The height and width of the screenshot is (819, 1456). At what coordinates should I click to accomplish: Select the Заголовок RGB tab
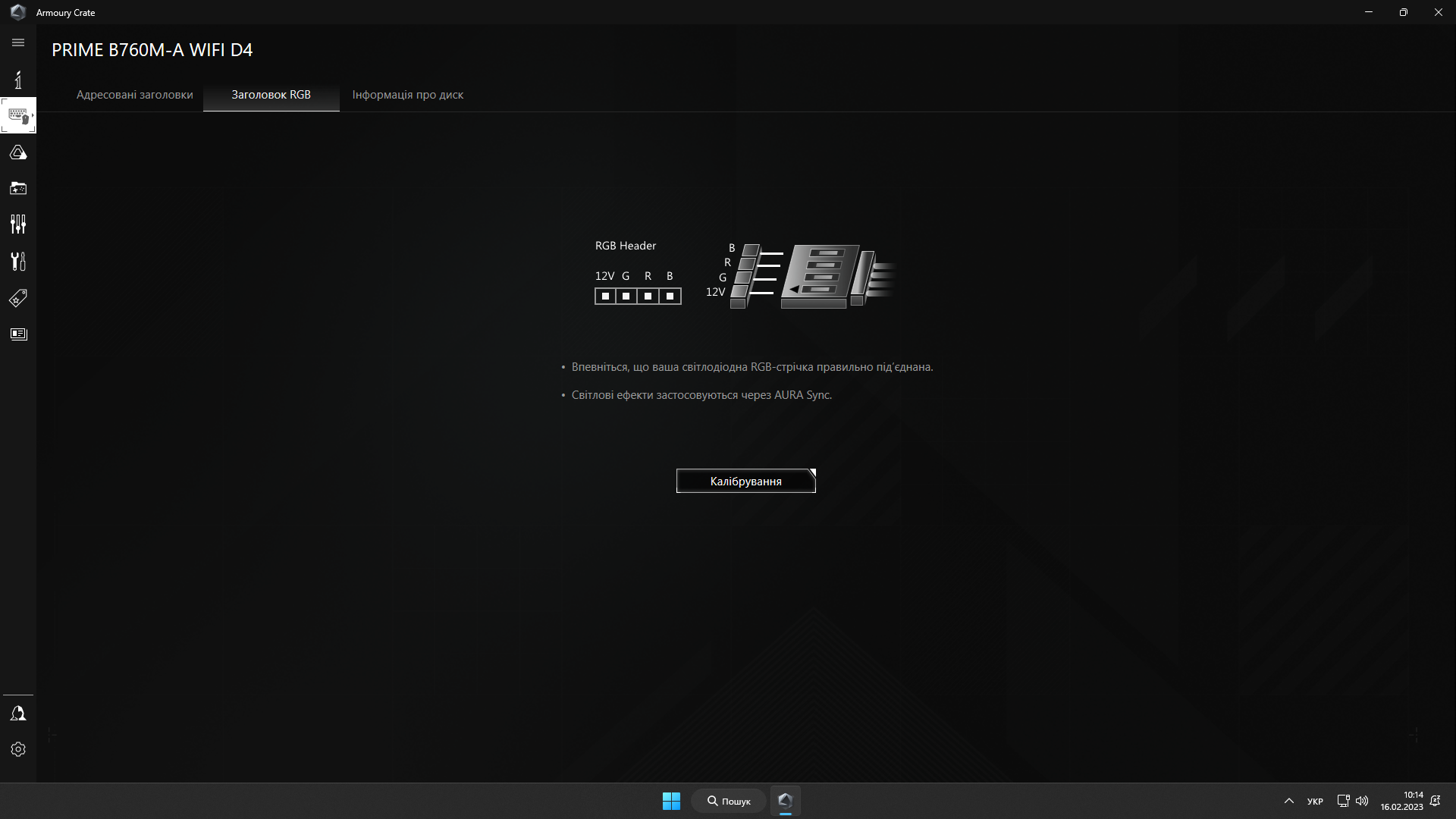click(271, 95)
